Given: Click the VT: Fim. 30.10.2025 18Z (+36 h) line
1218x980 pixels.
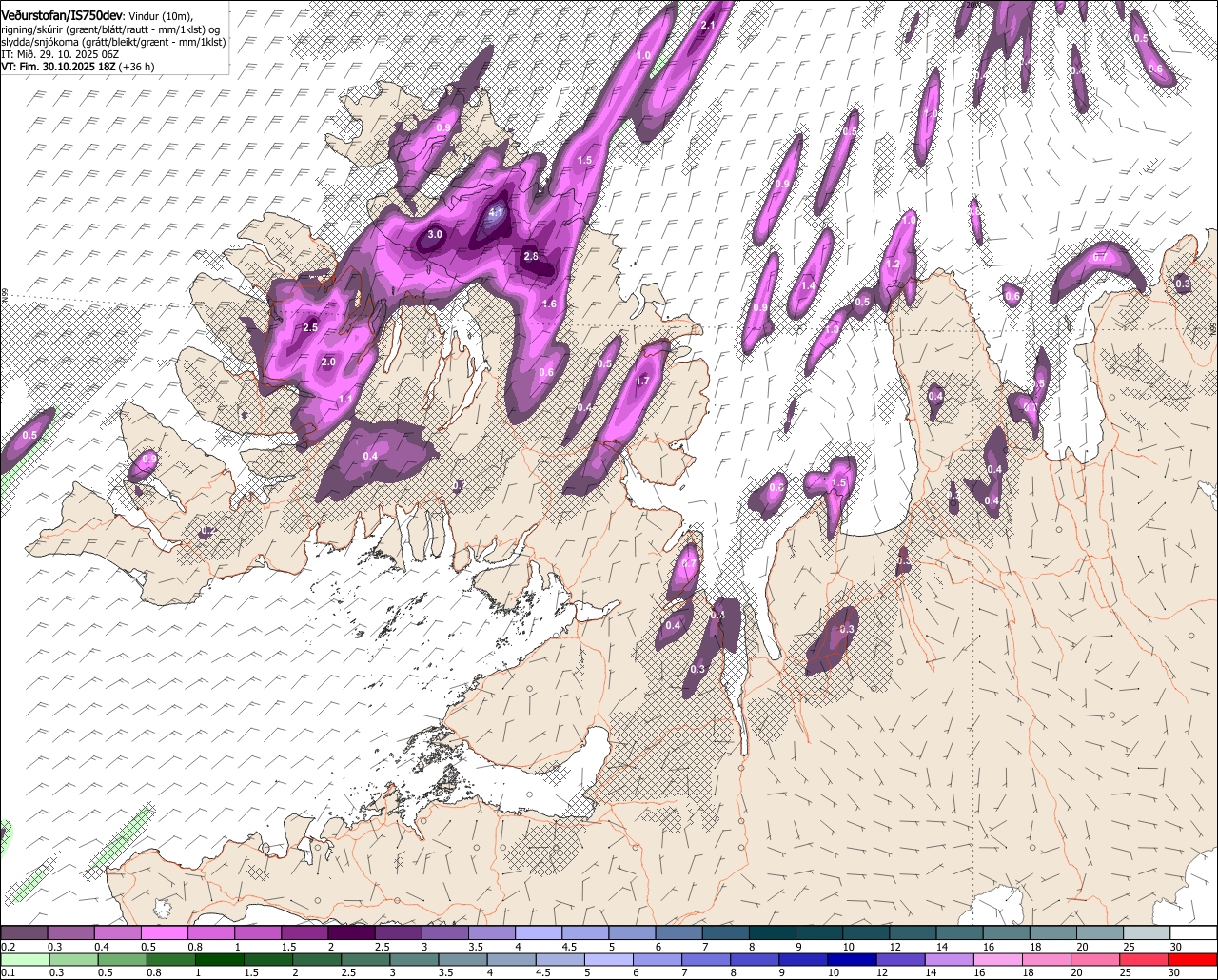Looking at the screenshot, I should [78, 67].
